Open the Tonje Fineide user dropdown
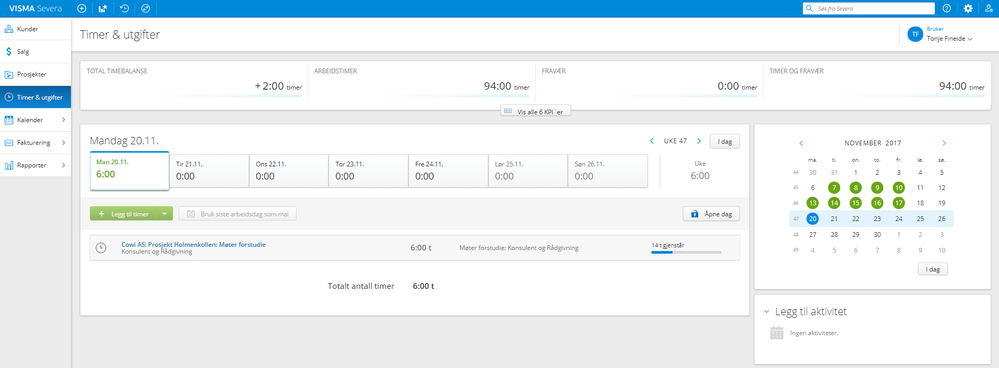 click(949, 39)
